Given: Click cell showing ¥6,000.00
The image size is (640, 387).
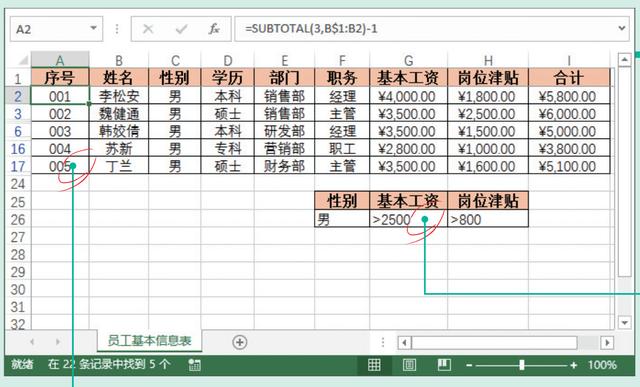Looking at the screenshot, I should (569, 113).
